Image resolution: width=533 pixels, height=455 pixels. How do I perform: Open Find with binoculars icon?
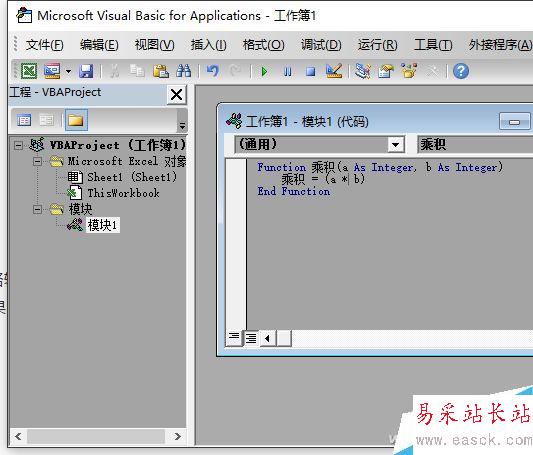coord(184,71)
